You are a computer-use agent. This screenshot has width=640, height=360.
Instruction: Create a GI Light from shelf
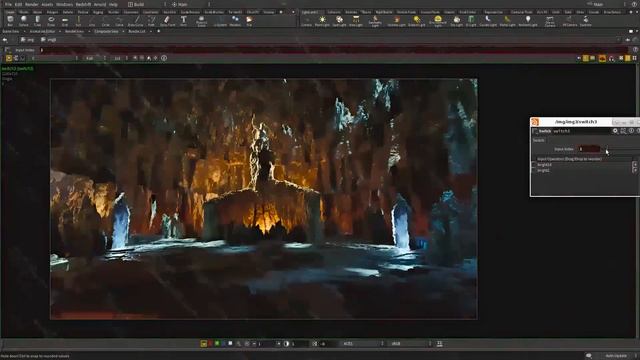[x=471, y=21]
